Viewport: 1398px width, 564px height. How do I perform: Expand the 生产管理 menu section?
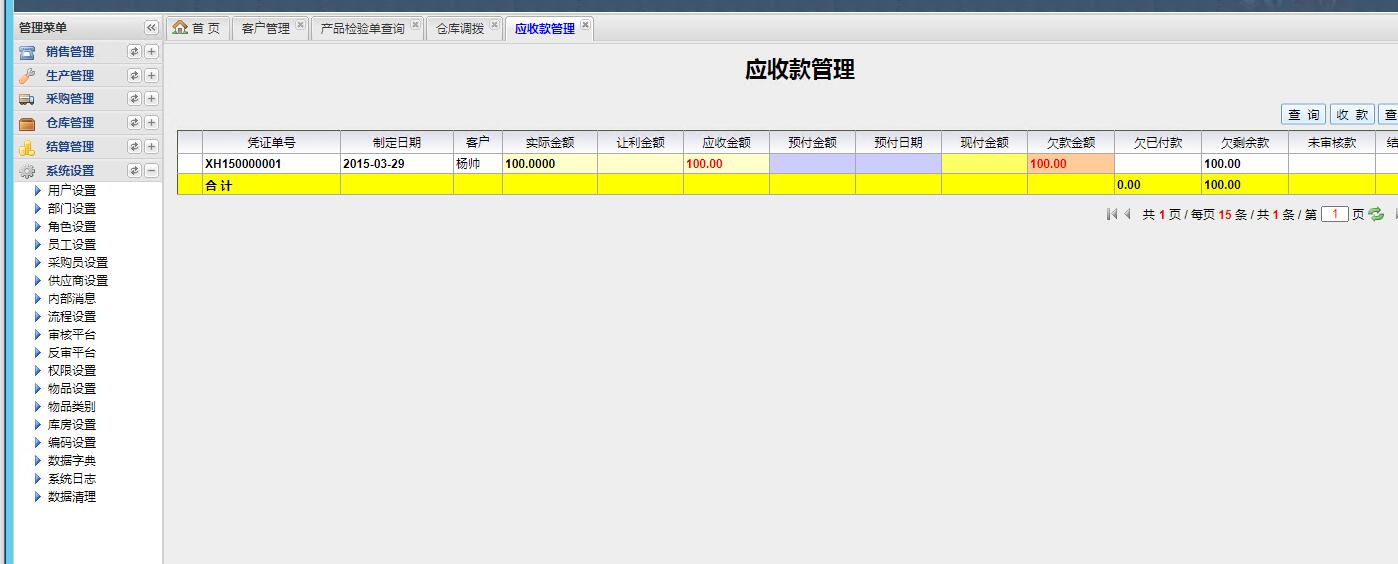151,76
